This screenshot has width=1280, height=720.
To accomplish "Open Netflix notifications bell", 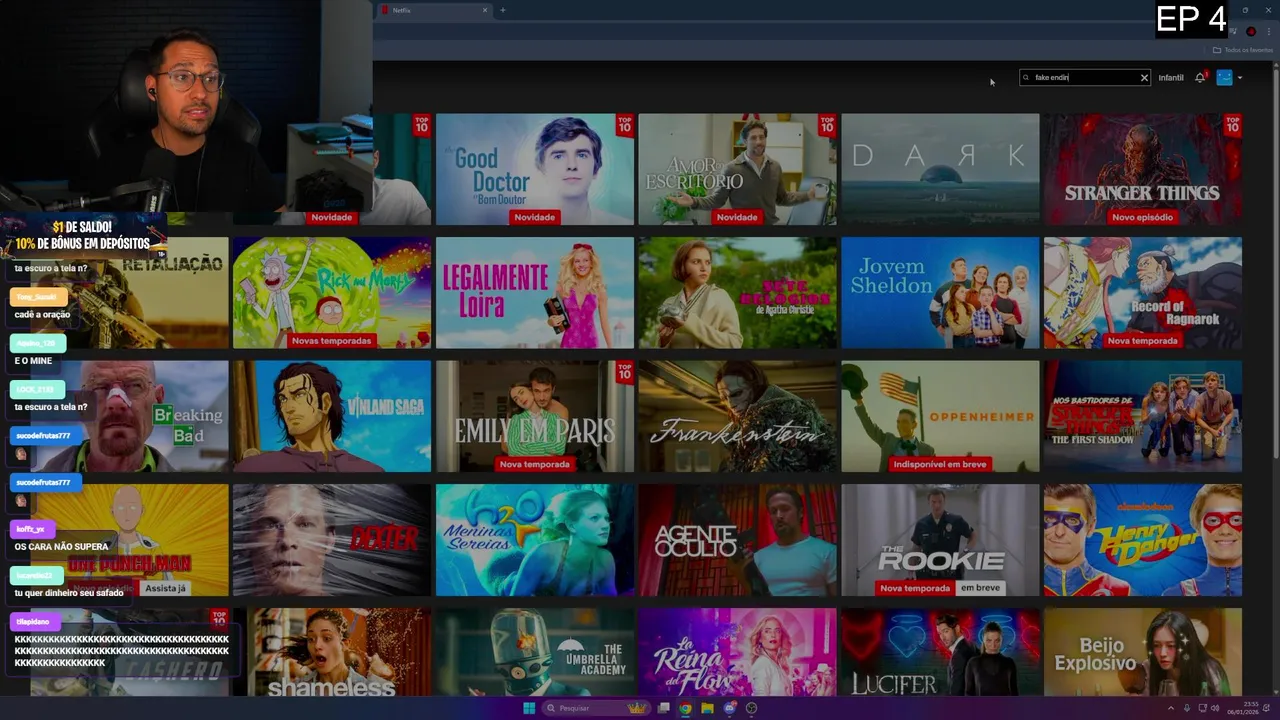I will pyautogui.click(x=1200, y=77).
